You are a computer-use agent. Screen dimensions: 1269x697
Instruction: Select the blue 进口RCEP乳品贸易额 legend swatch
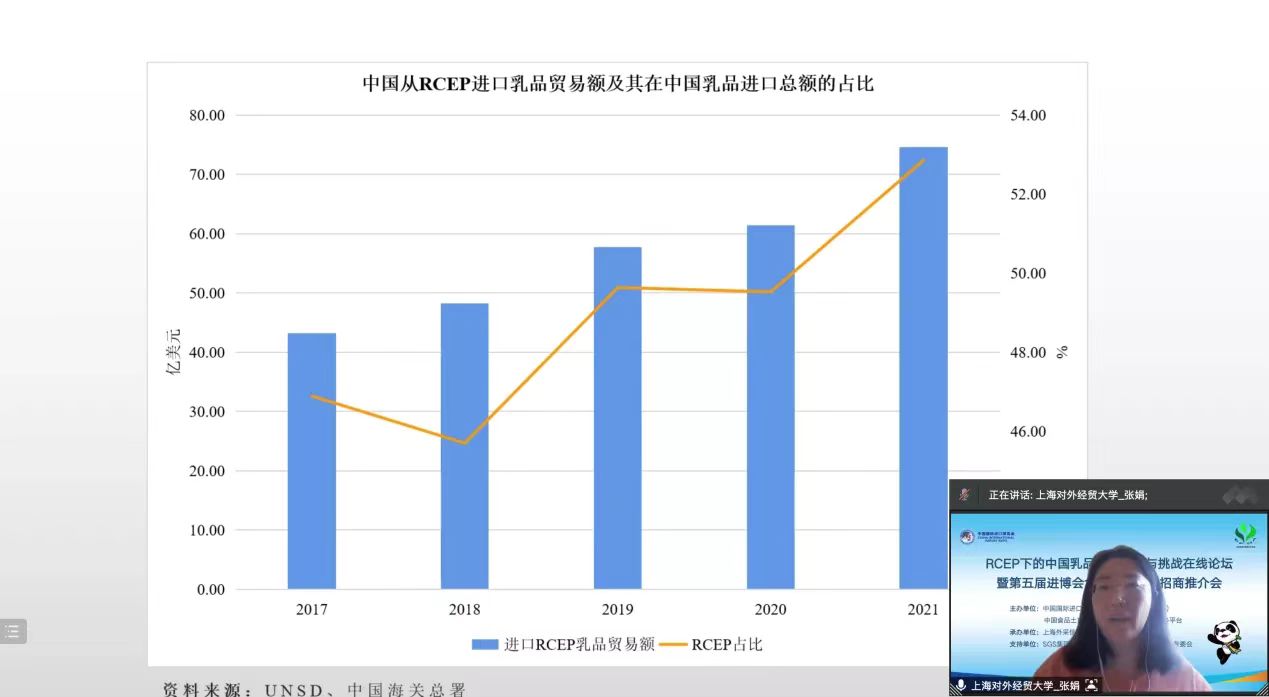(x=485, y=645)
